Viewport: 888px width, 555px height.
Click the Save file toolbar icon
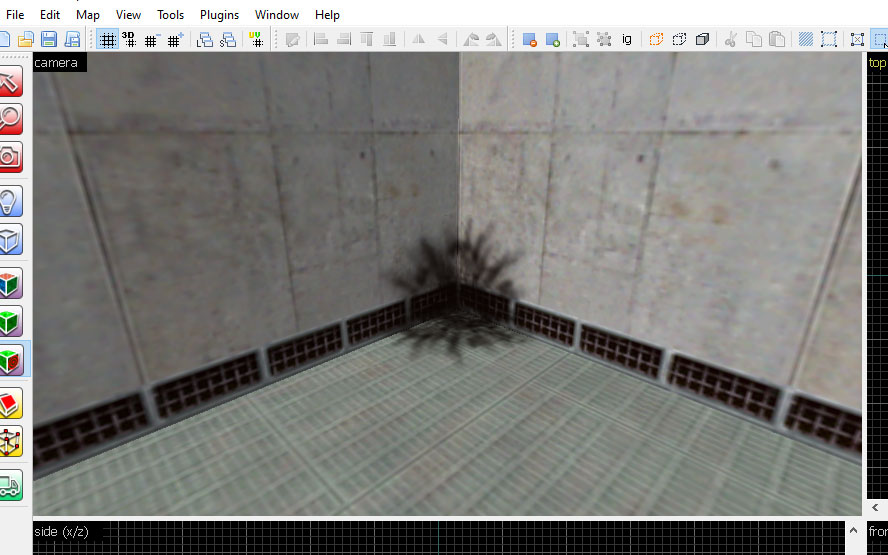point(49,40)
